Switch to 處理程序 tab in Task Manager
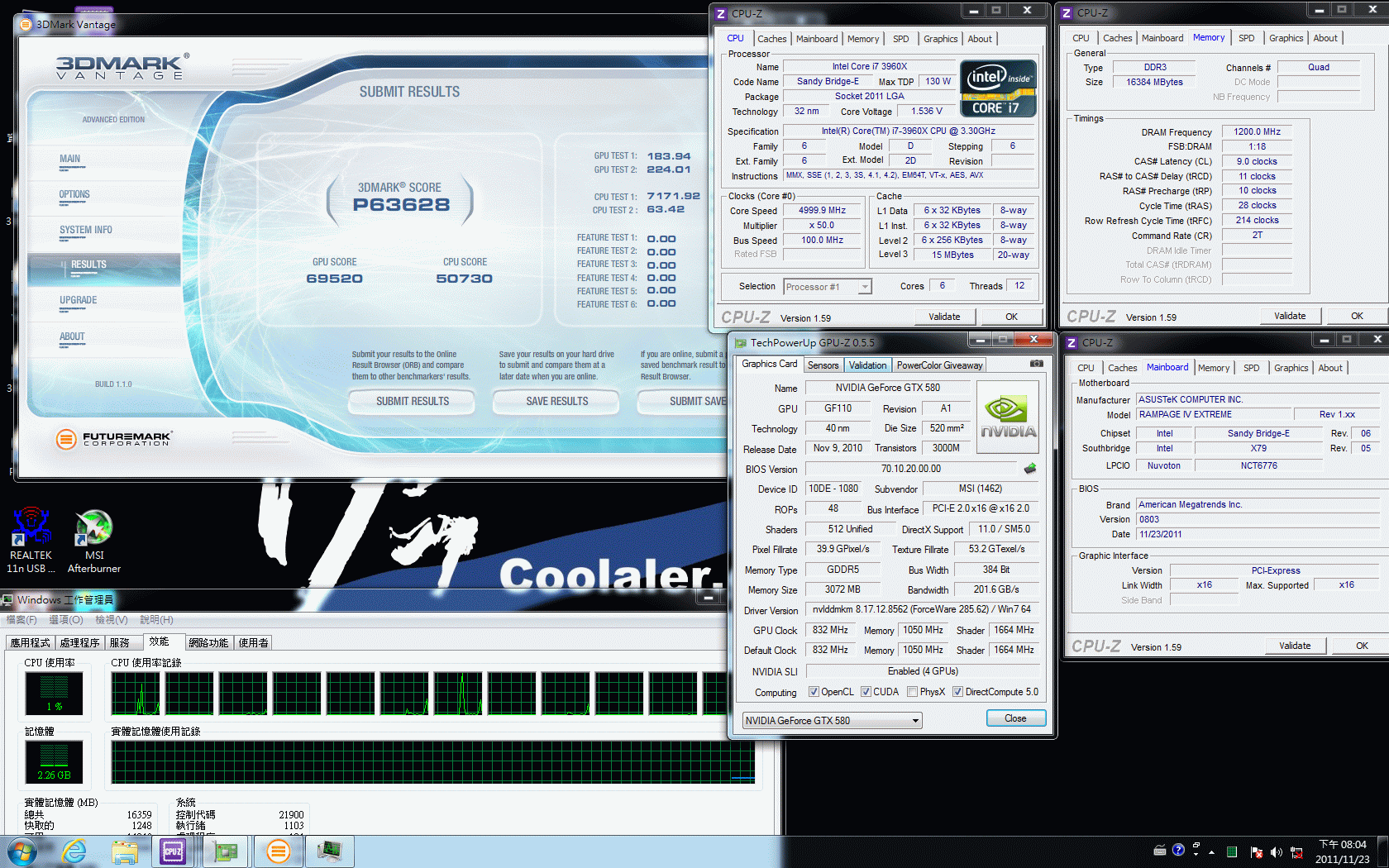 (79, 643)
